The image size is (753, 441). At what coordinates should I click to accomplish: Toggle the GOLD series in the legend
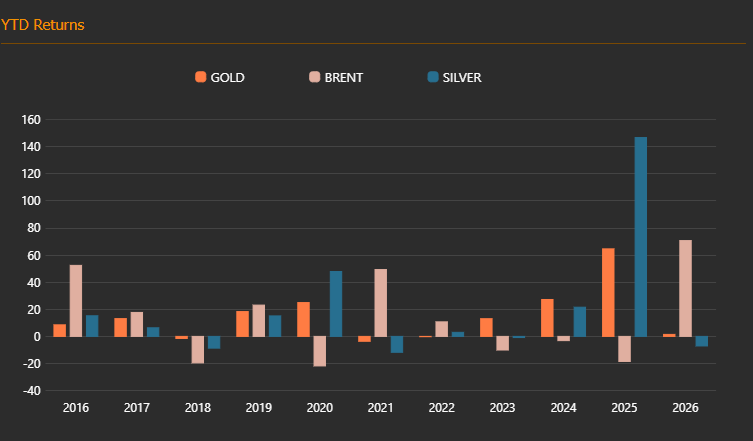tap(220, 77)
